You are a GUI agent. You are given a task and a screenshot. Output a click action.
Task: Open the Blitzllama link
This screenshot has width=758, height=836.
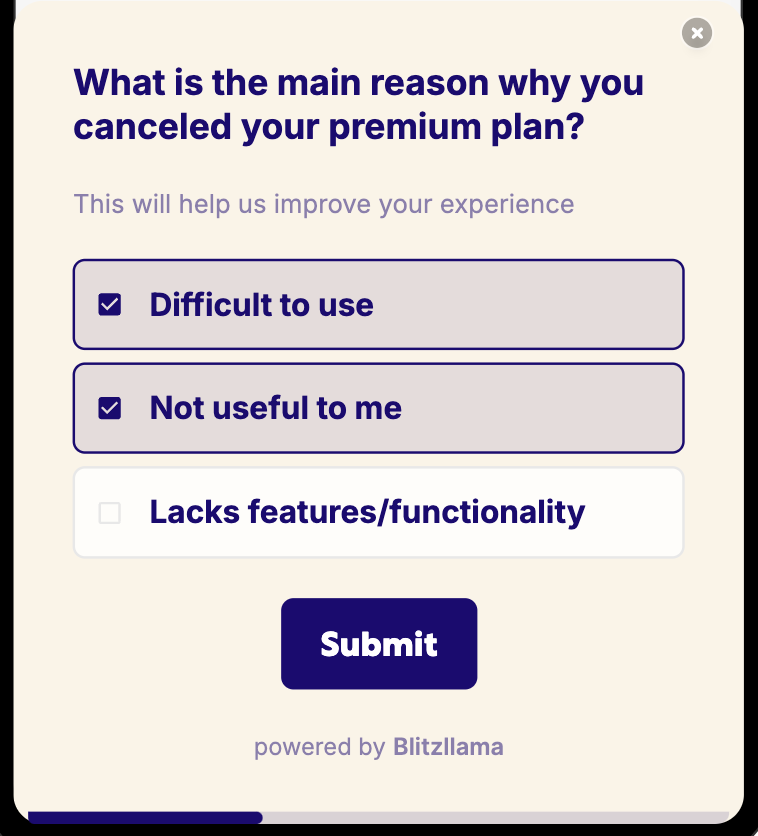tap(448, 747)
